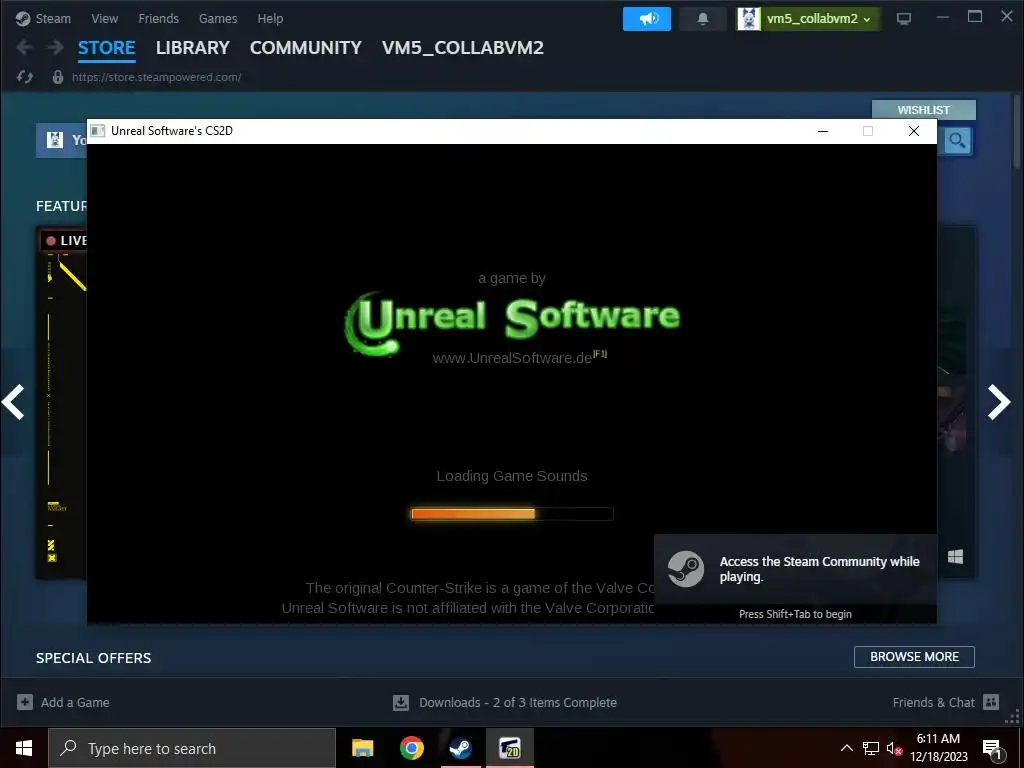Open Downloads - 2 of 3 Items Complete
1024x768 pixels.
click(518, 702)
